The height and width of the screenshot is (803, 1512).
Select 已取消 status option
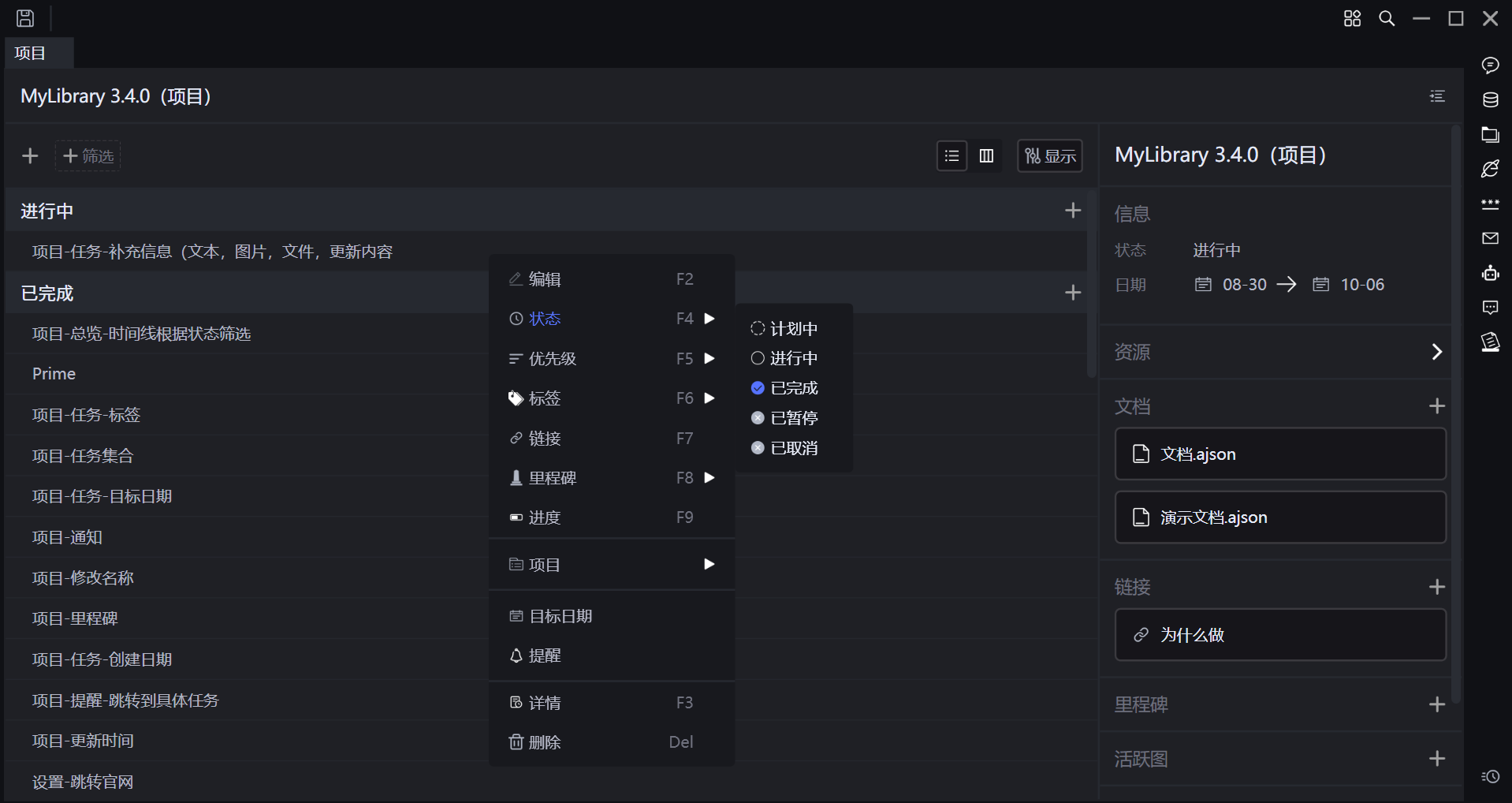click(794, 448)
